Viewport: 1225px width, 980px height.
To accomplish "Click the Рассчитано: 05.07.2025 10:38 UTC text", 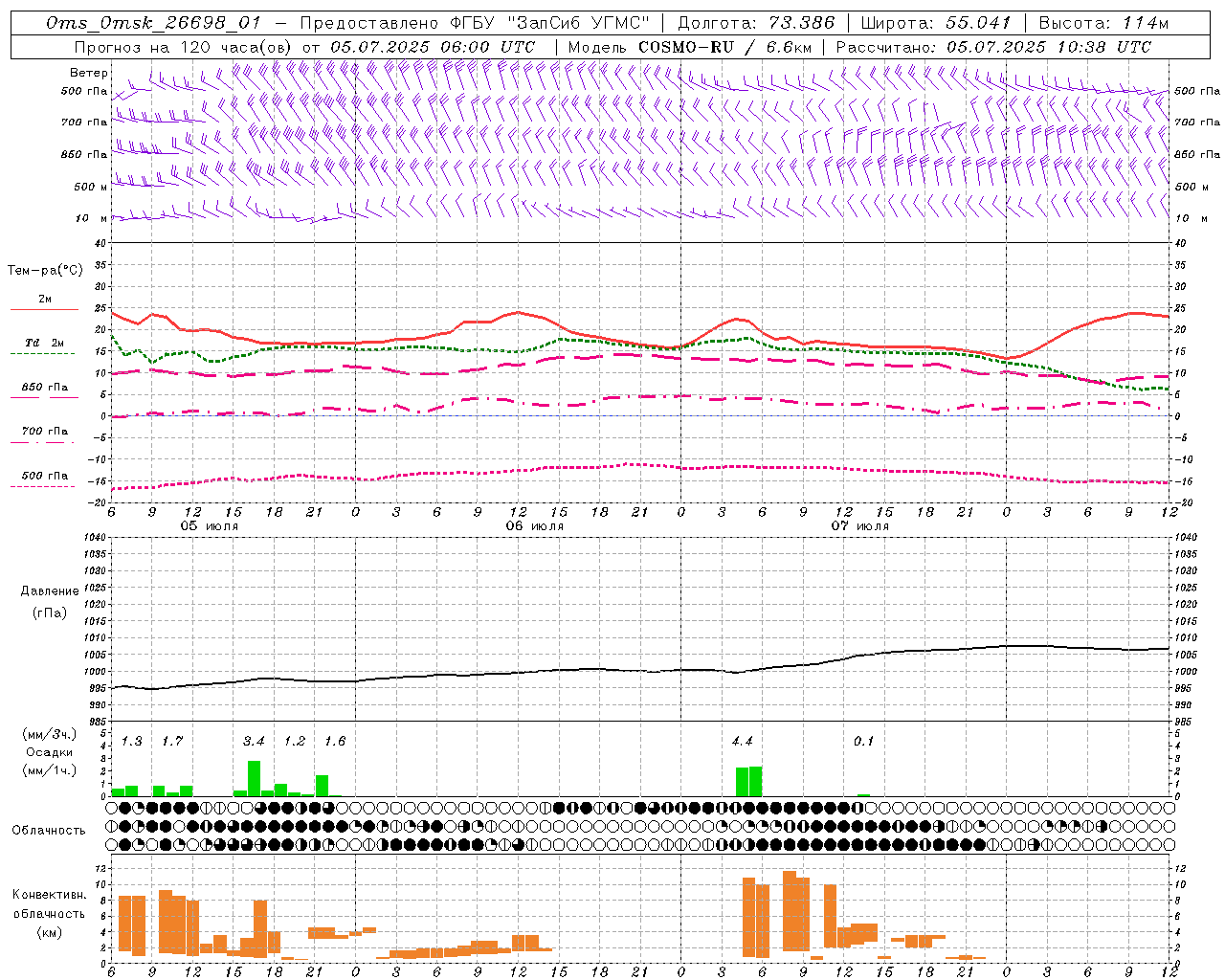I will pos(993,47).
